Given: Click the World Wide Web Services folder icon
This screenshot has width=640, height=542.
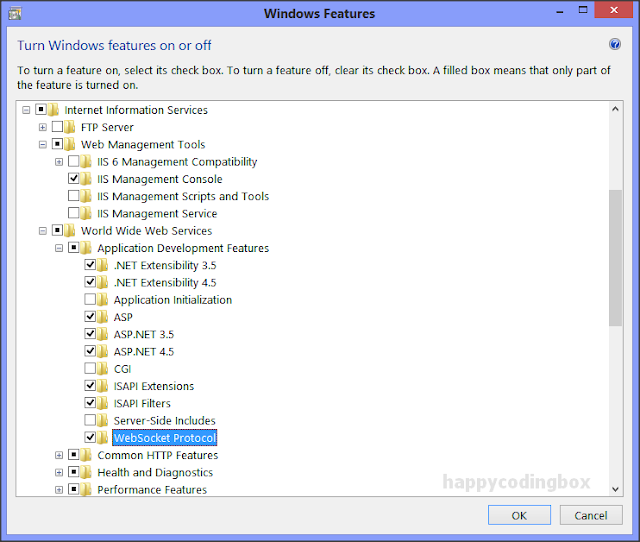Looking at the screenshot, I should 70,231.
